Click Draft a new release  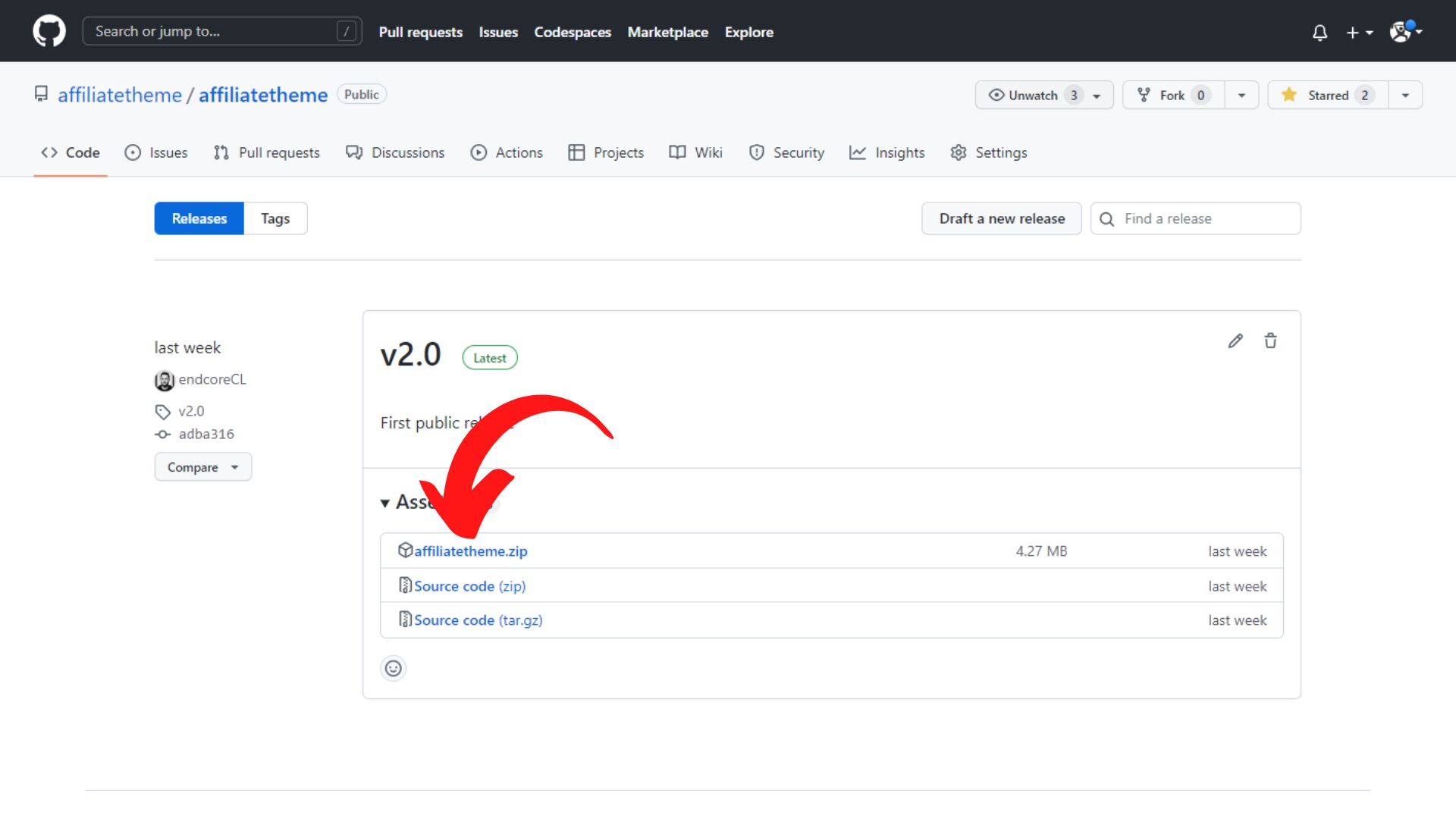[1002, 218]
